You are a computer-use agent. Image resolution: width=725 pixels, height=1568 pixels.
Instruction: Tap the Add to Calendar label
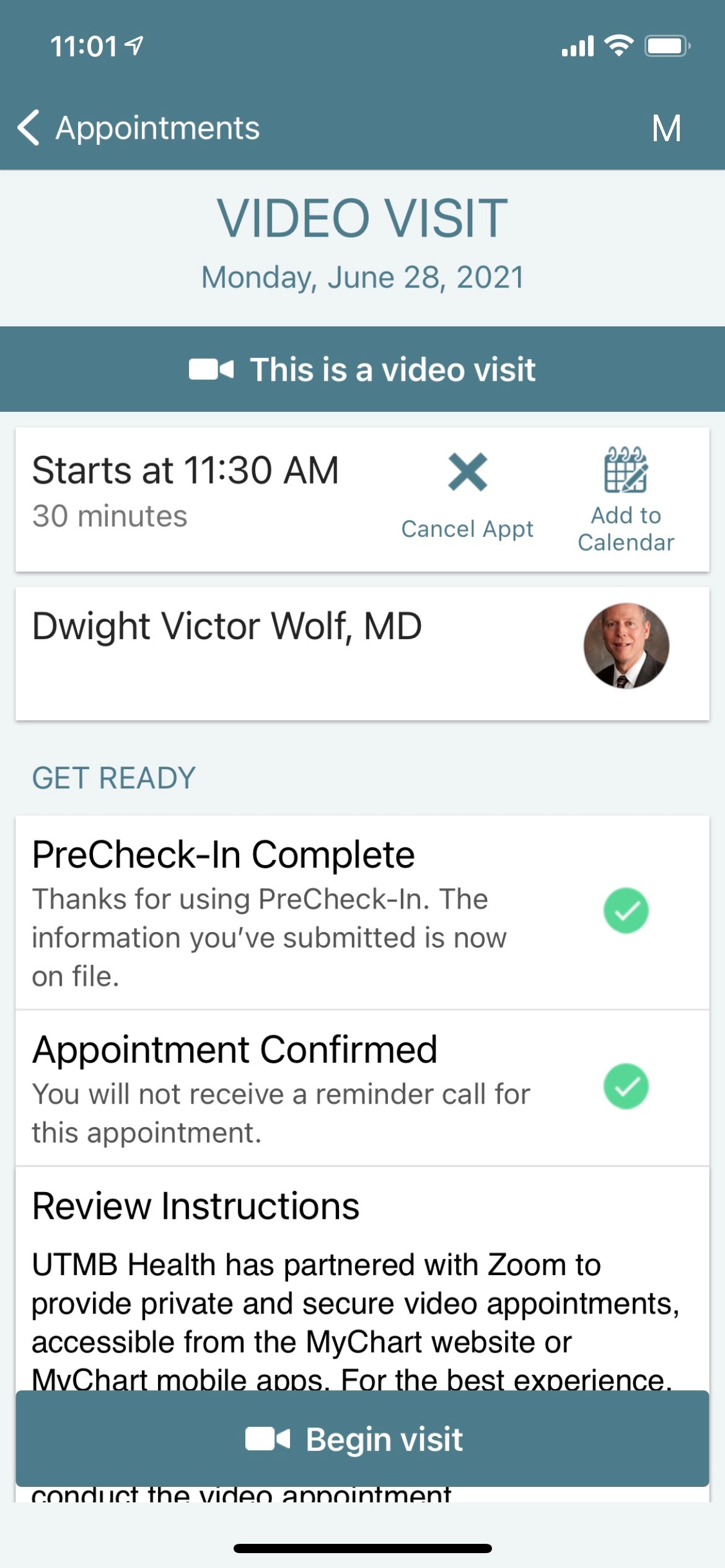coord(626,529)
